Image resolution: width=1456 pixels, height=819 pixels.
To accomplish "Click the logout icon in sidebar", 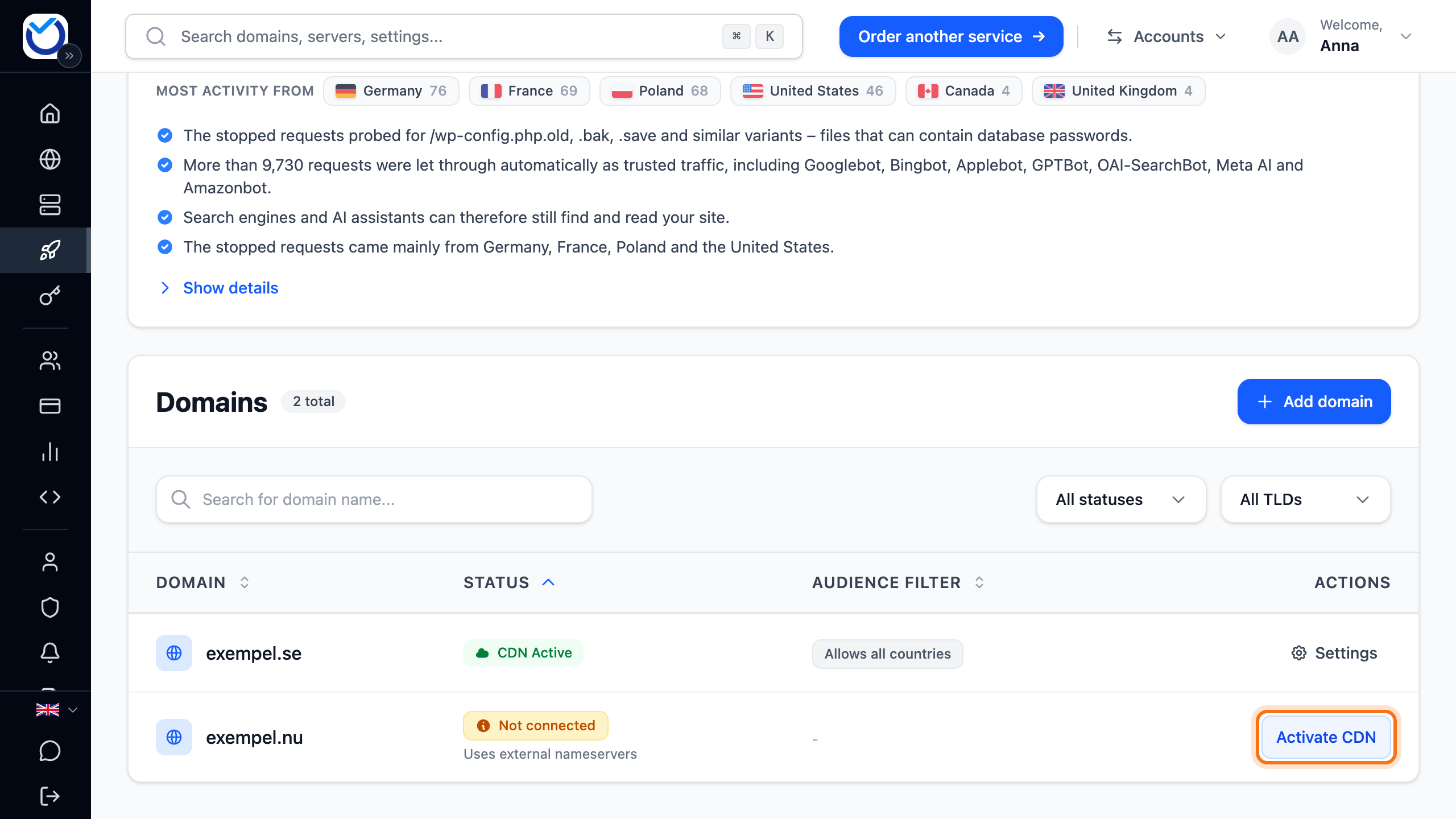I will tap(50, 796).
